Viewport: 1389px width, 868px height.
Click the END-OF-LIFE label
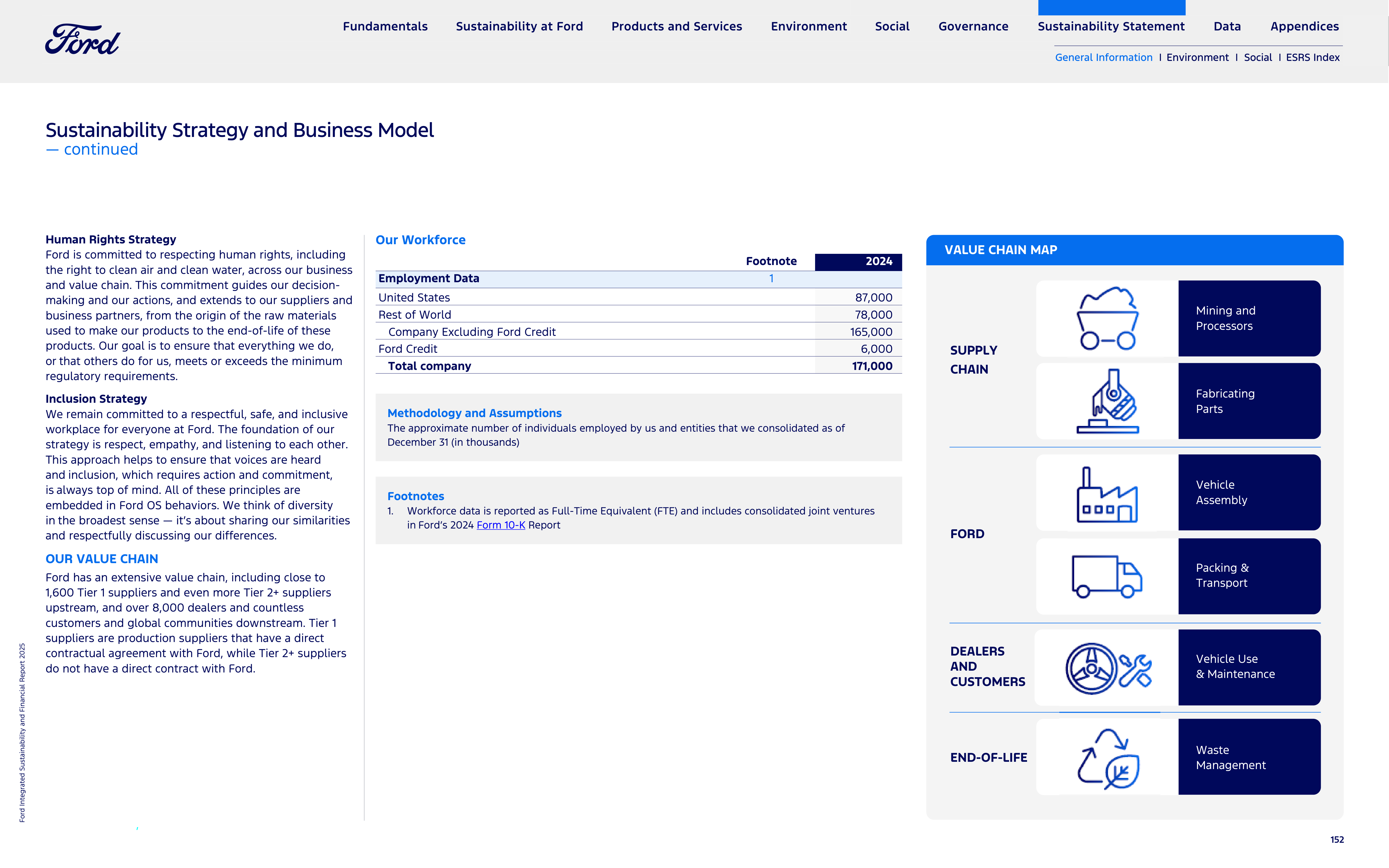pos(988,758)
